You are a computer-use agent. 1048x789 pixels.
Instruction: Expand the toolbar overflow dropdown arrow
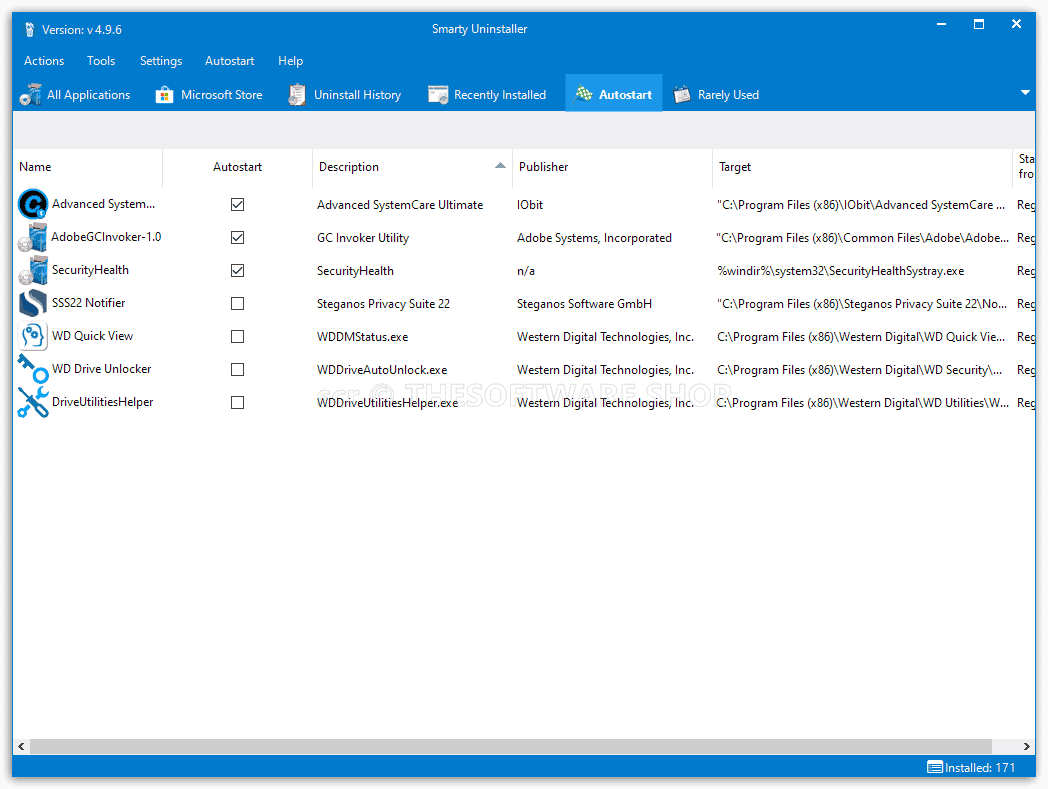[1025, 93]
